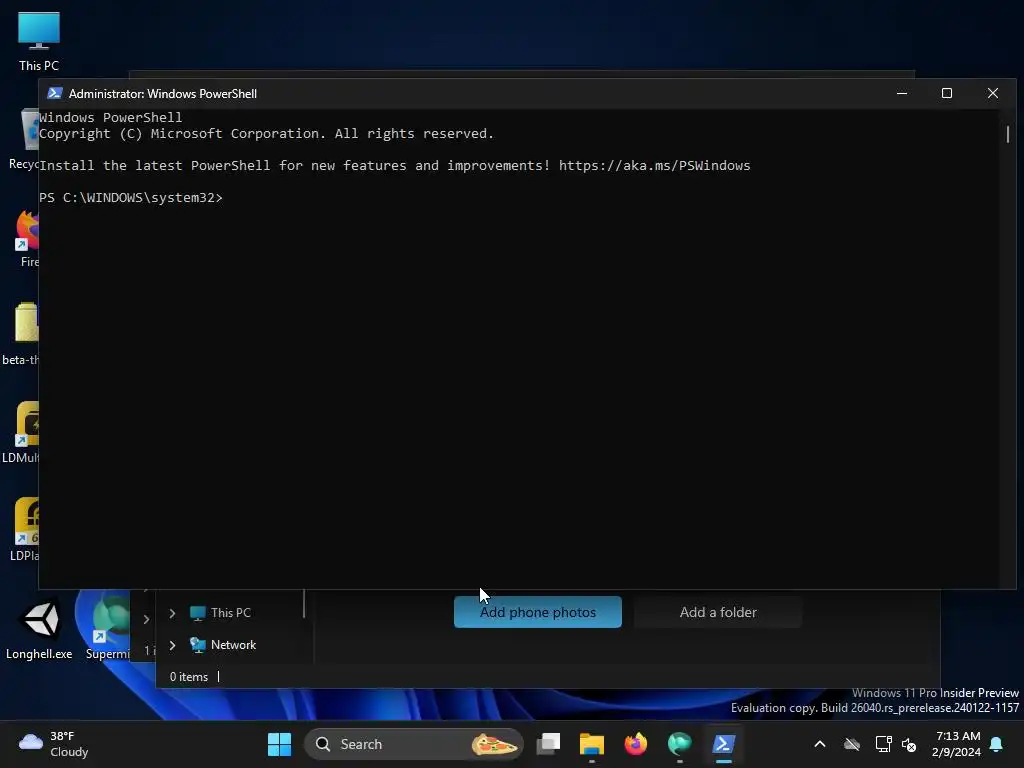Open LDPlayer desktop shortcut
The image size is (1024, 768).
point(25,530)
